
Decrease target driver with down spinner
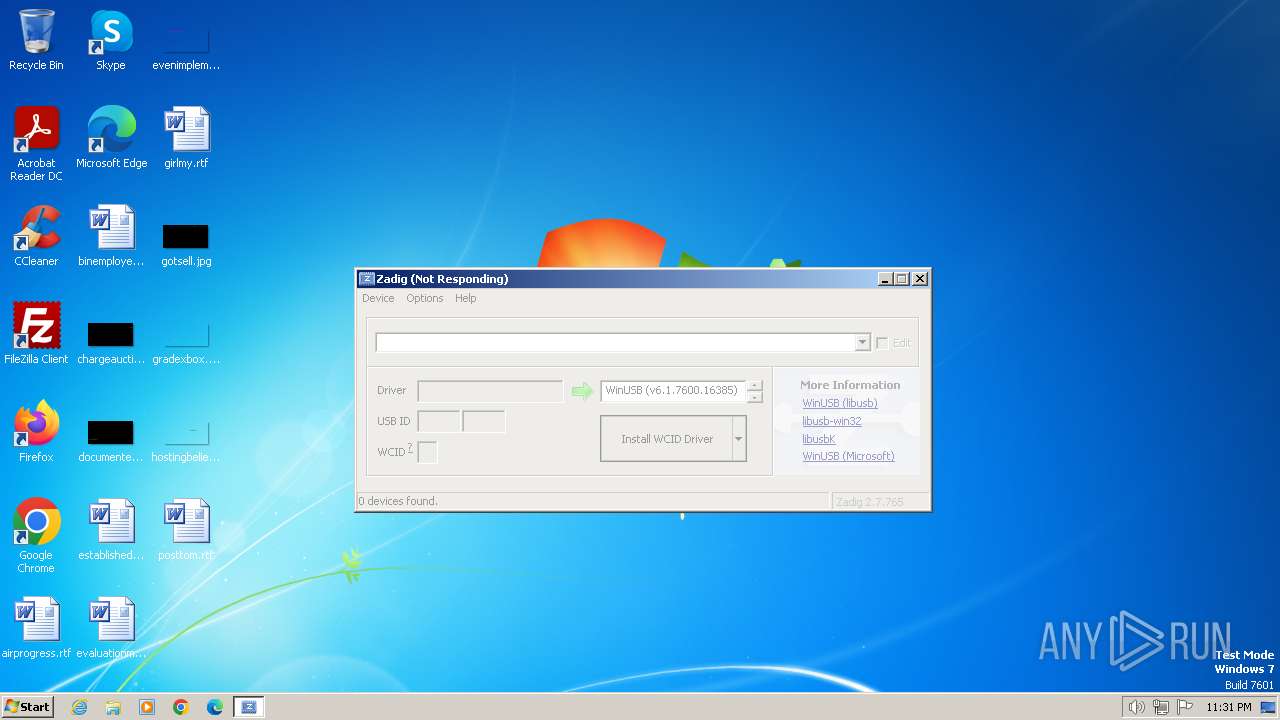[755, 397]
